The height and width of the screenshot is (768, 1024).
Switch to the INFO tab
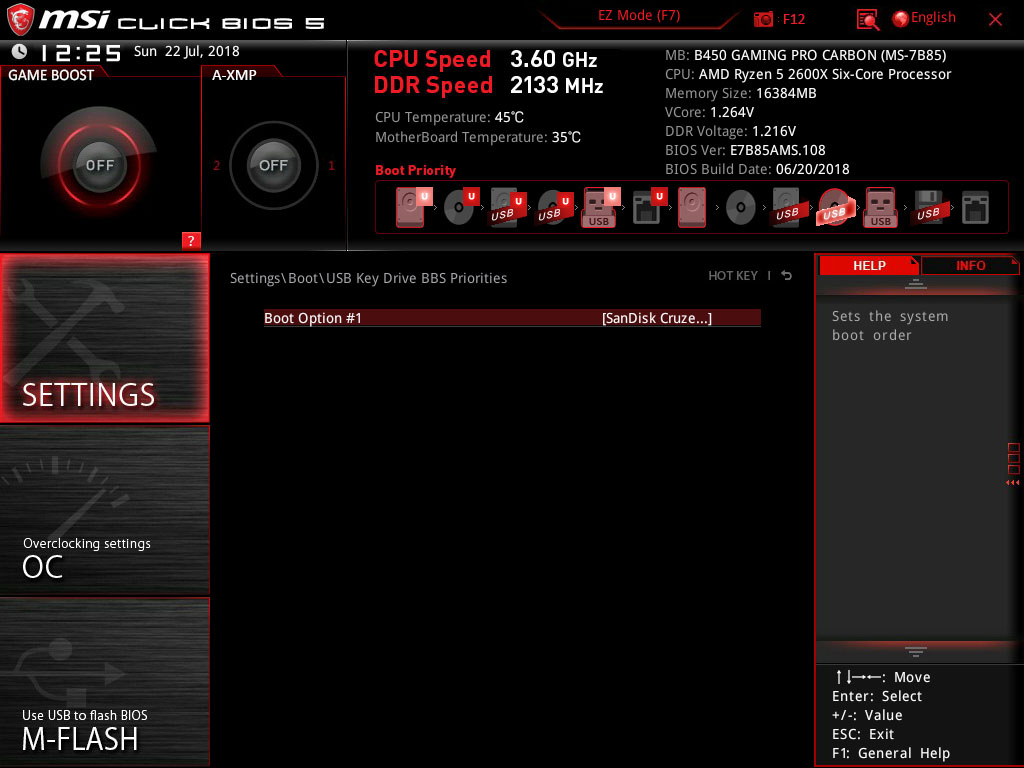pos(970,265)
